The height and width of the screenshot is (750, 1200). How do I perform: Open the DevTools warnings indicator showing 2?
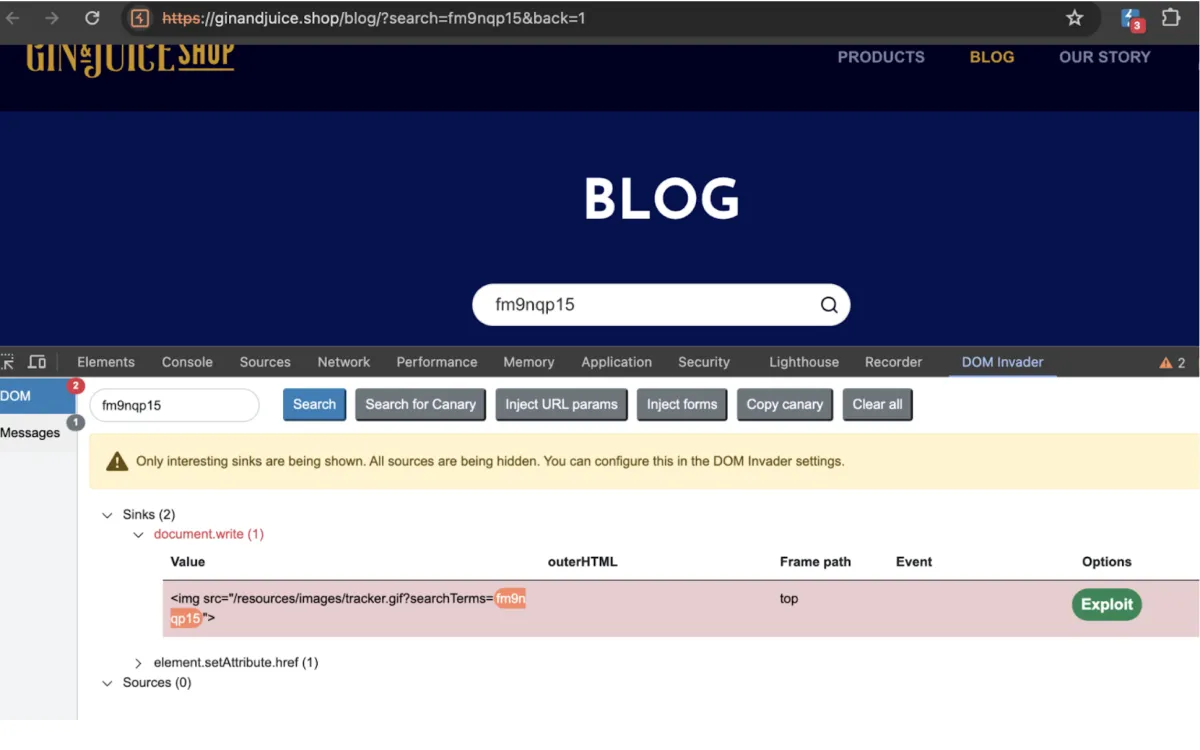pyautogui.click(x=1170, y=362)
